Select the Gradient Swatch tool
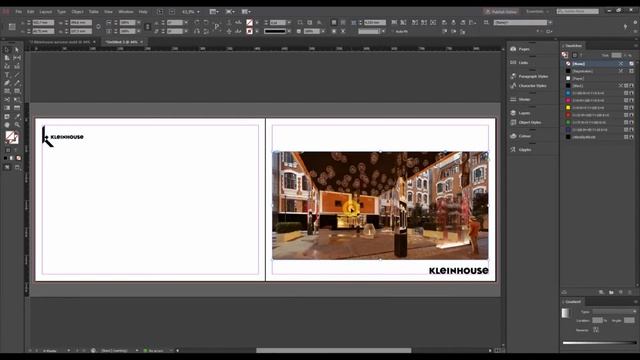Image resolution: width=640 pixels, height=360 pixels. (7, 108)
